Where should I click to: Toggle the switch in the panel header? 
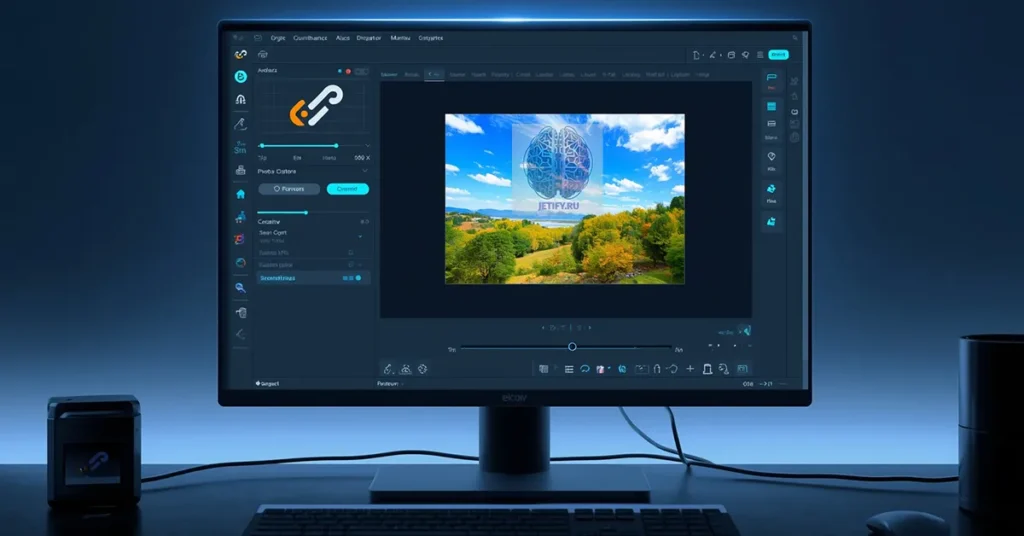point(361,71)
